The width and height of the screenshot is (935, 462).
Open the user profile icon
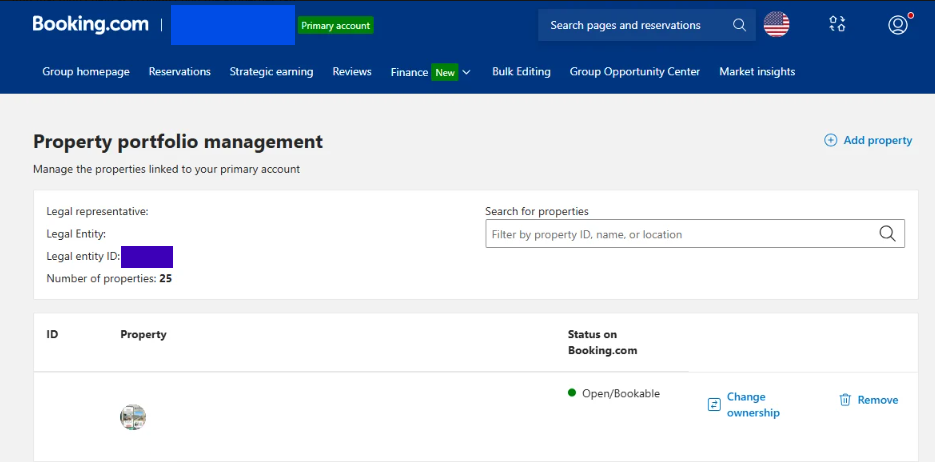pos(897,24)
